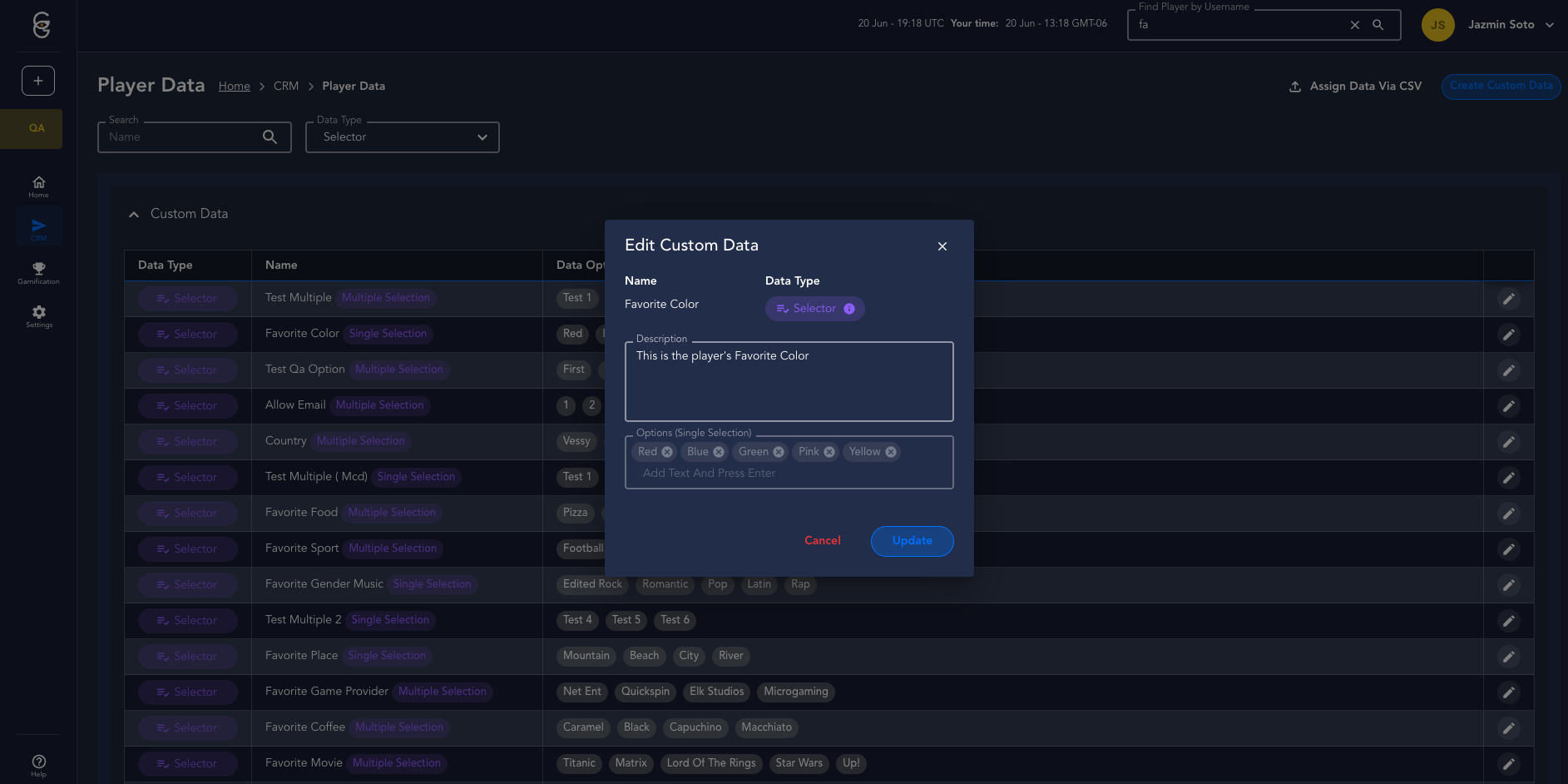Open the Data Type Selector dropdown
The width and height of the screenshot is (1568, 784).
403,137
